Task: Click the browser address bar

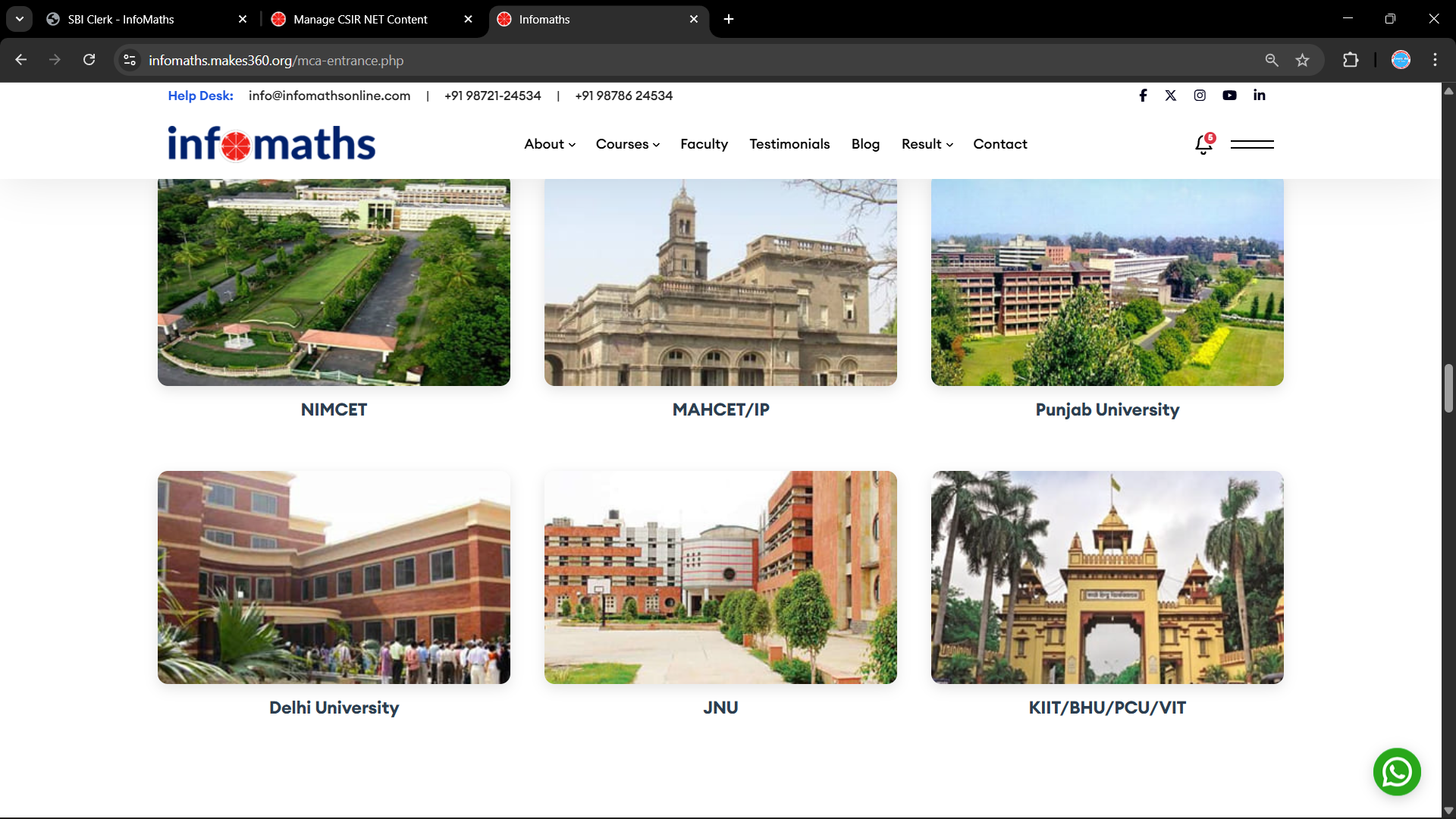Action: [x=682, y=61]
